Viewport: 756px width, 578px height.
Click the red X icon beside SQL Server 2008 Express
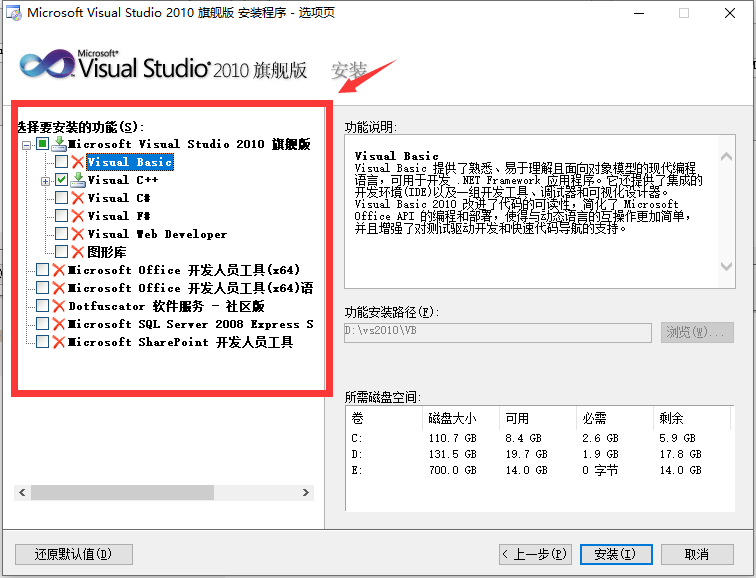tap(59, 324)
